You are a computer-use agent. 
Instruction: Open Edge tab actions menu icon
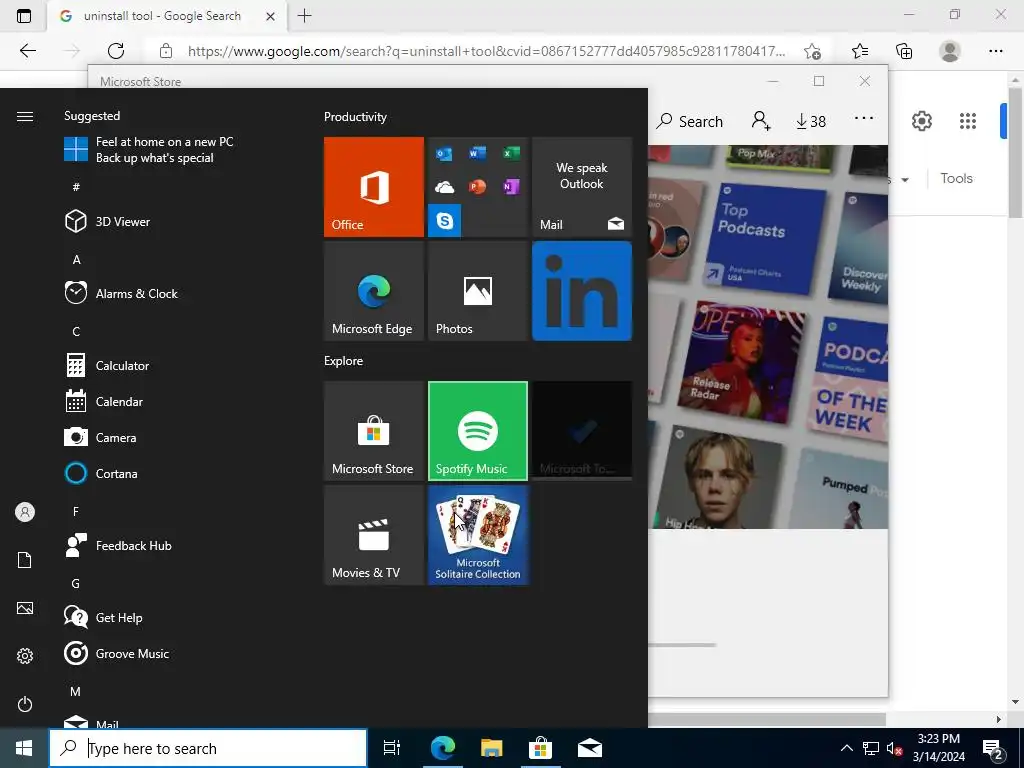coord(24,16)
